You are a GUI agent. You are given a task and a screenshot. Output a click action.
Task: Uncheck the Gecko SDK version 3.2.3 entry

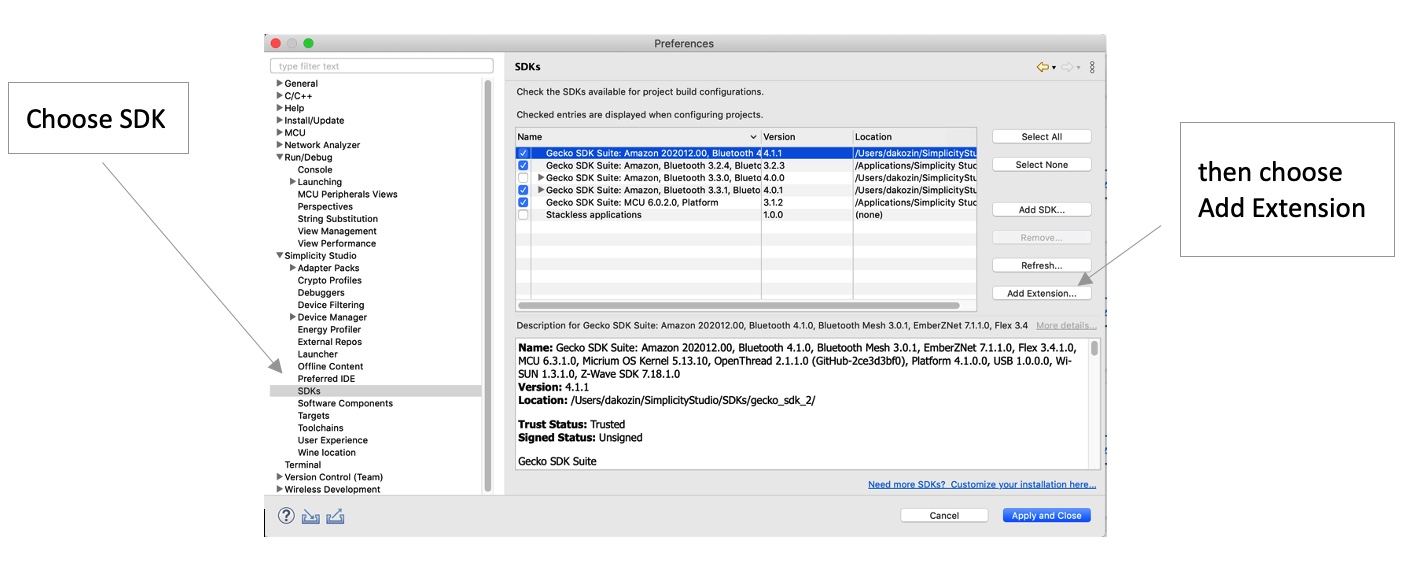(x=523, y=165)
